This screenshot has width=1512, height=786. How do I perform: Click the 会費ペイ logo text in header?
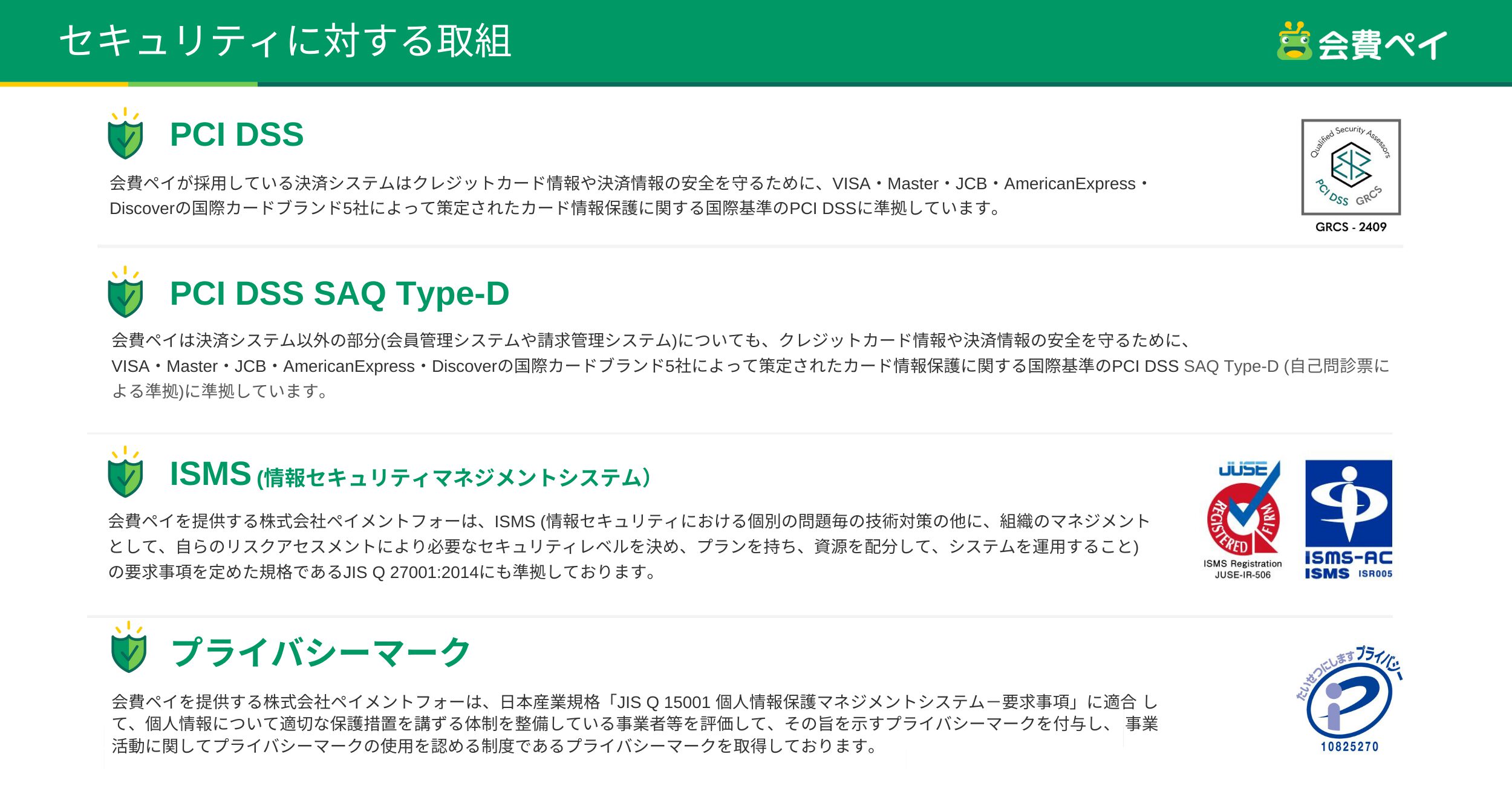[x=1383, y=45]
